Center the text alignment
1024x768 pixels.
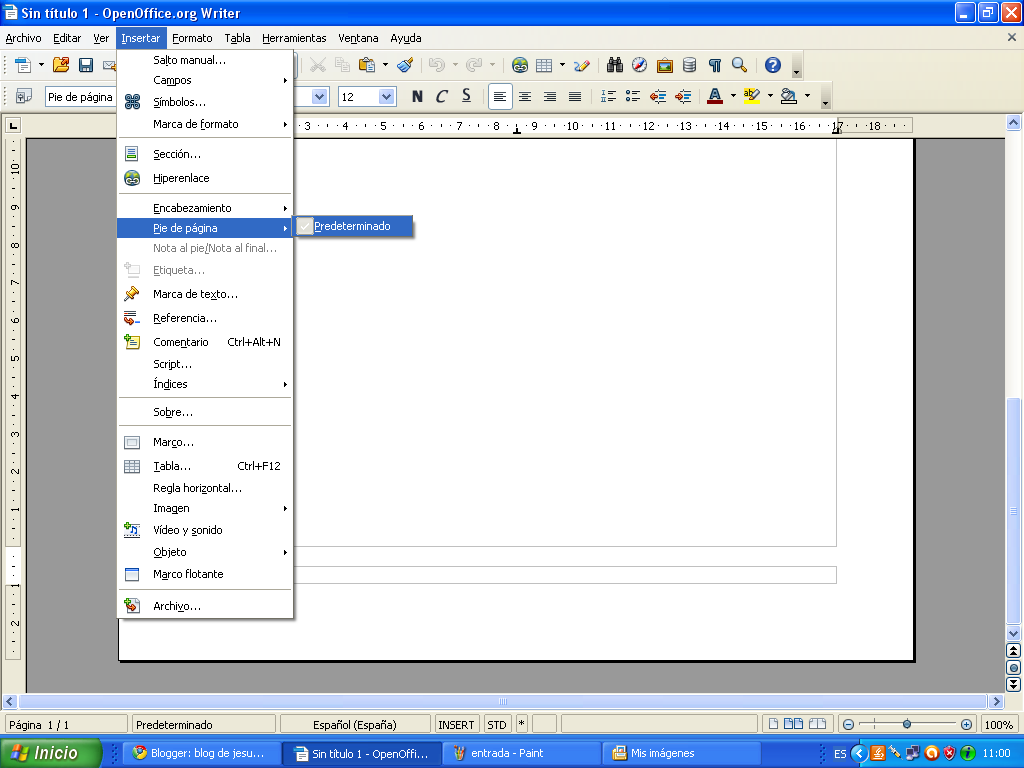(x=524, y=97)
